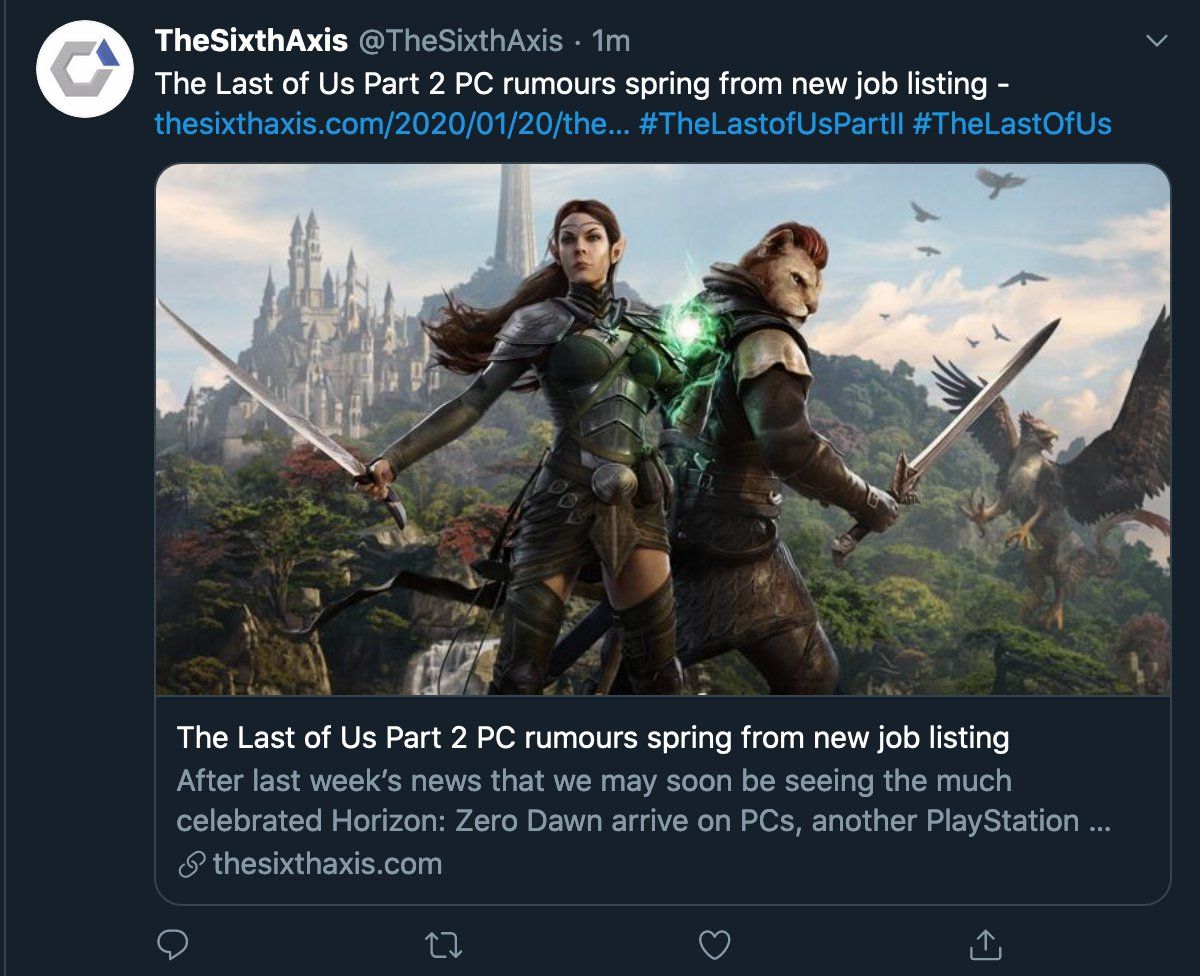This screenshot has width=1200, height=976.
Task: Click the thesixthaxis.com card domain text
Action: (x=328, y=864)
